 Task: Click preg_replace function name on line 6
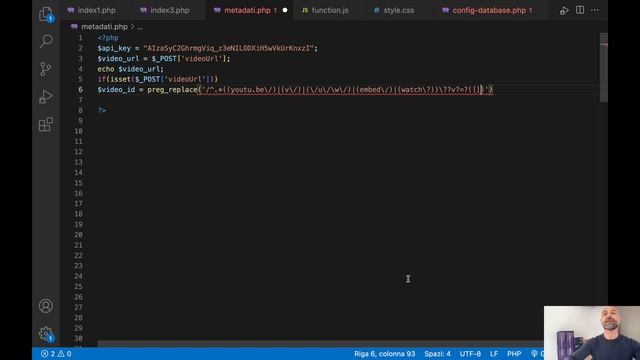(172, 90)
